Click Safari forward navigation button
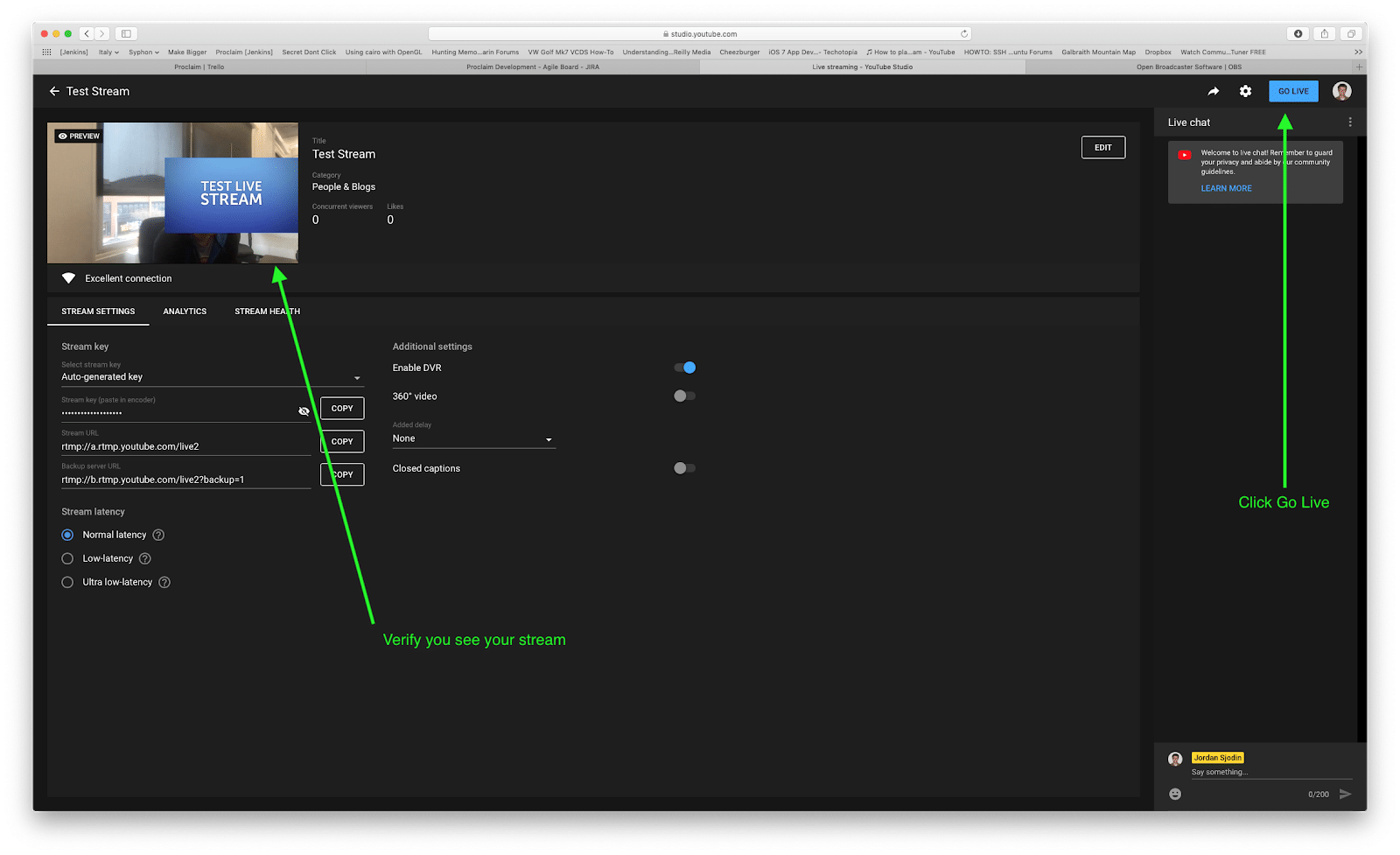 102,33
